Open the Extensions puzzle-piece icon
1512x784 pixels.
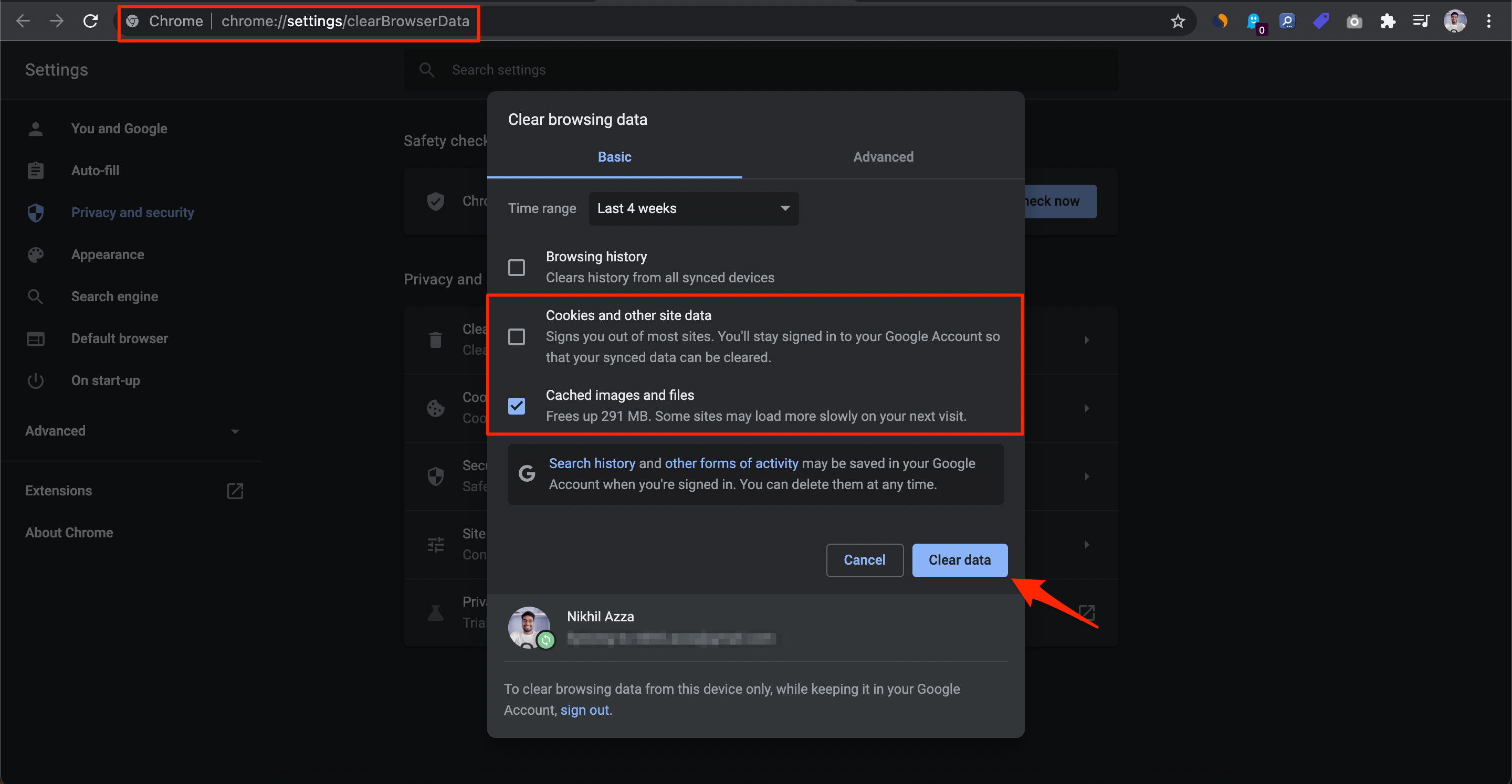pos(1388,21)
